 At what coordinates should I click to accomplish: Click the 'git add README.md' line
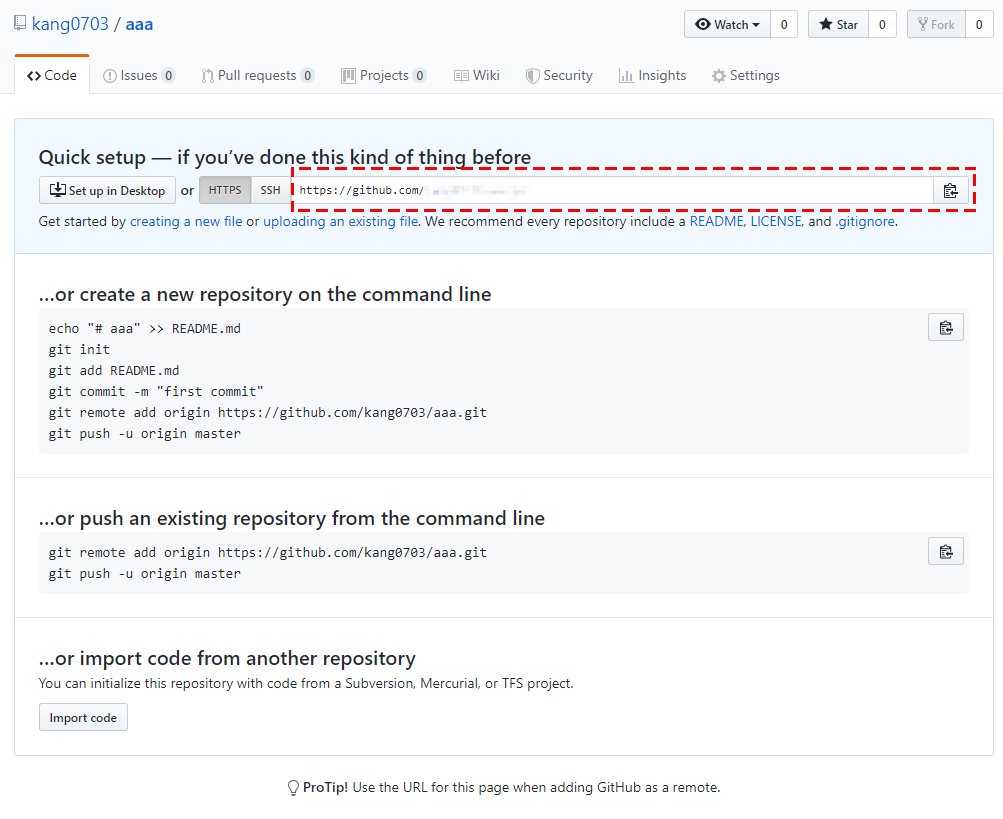coord(114,370)
